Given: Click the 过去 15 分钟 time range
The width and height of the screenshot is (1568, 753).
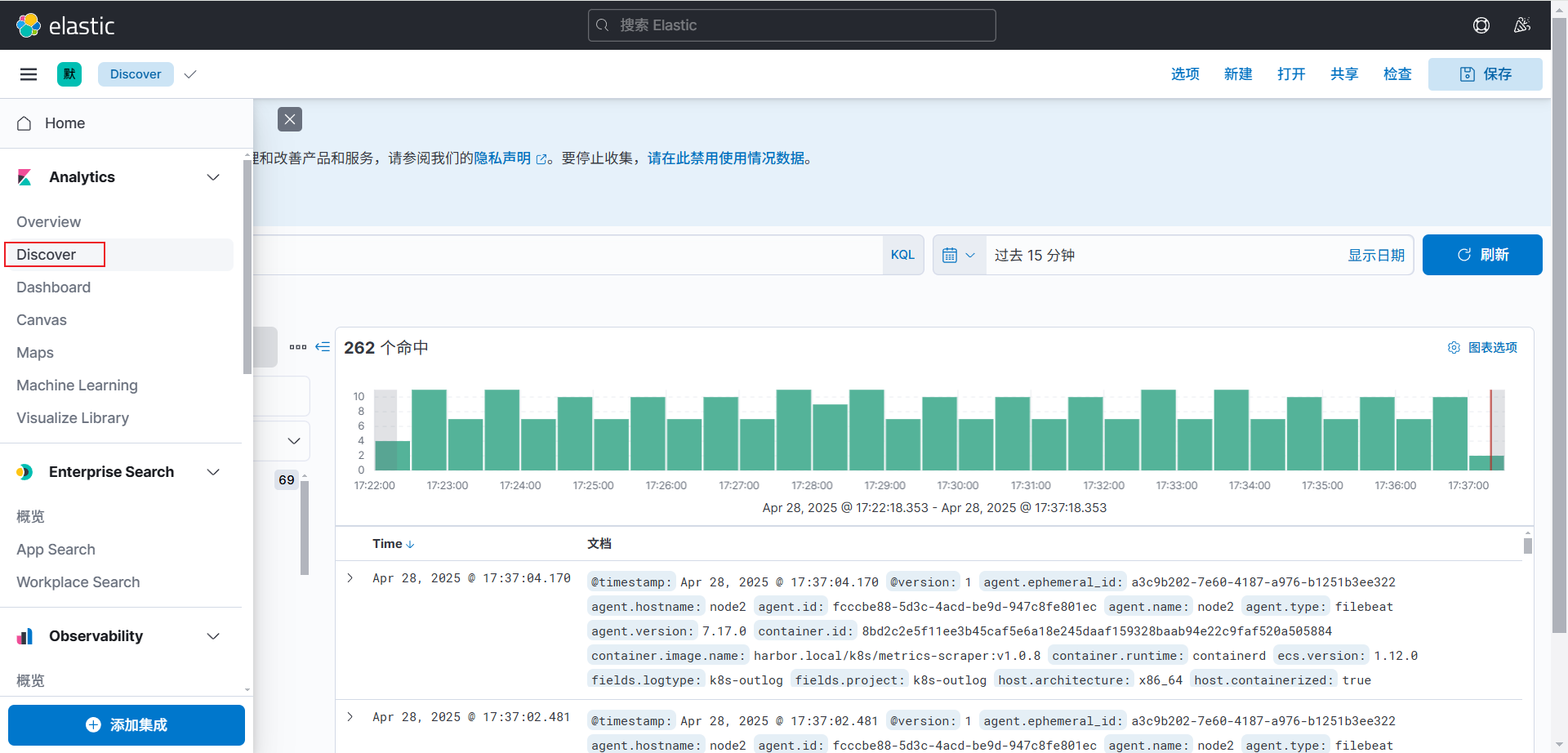Looking at the screenshot, I should (1035, 255).
